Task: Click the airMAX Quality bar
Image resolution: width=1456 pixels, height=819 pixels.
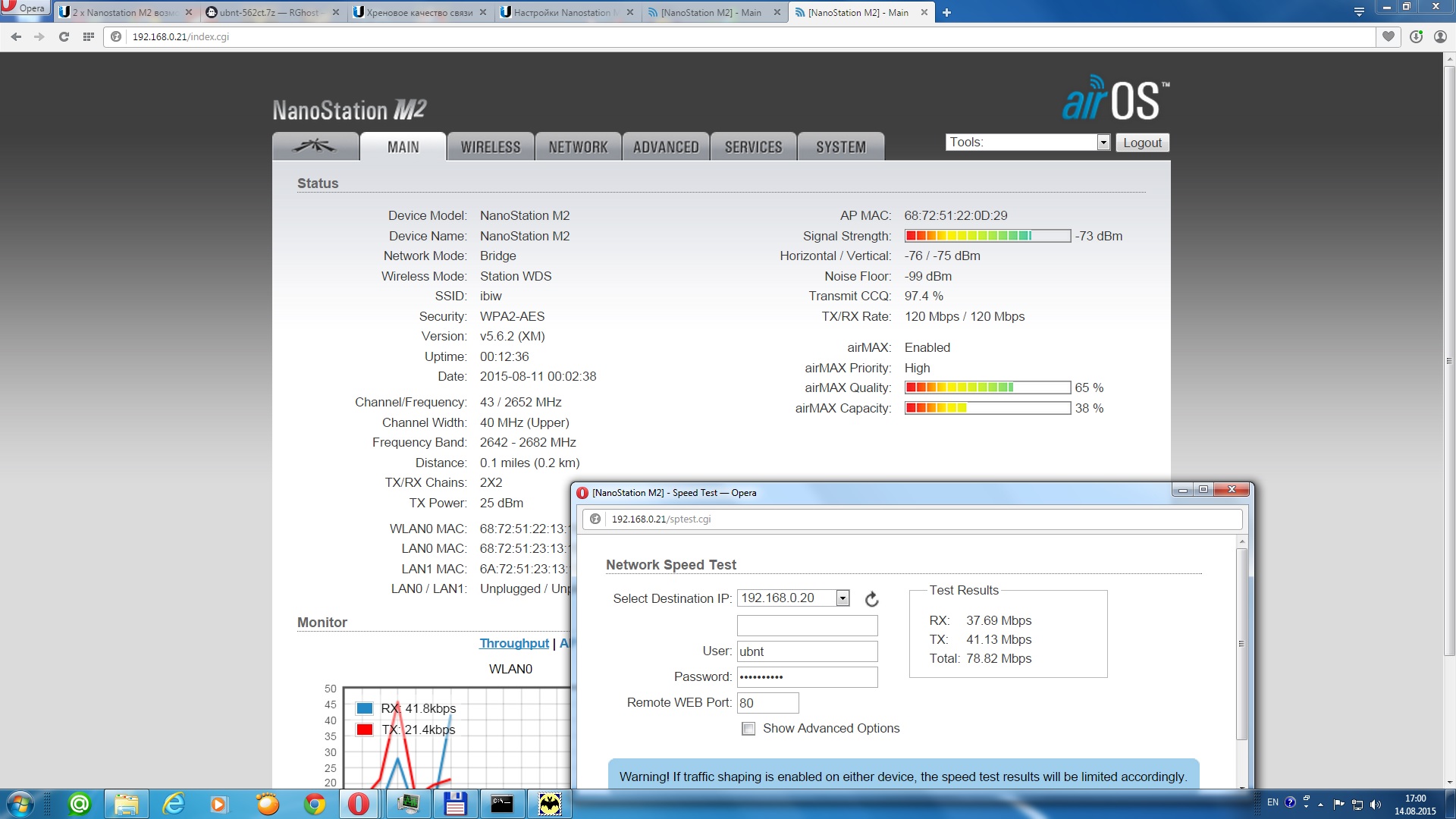Action: pos(987,388)
